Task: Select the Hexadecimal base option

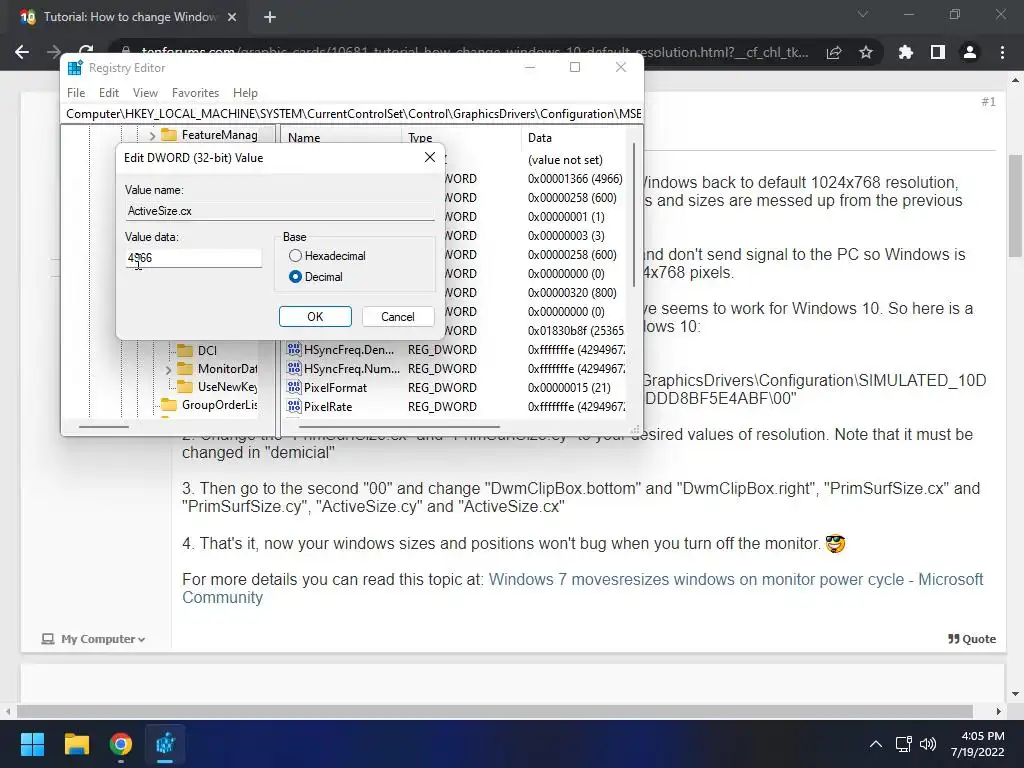Action: 295,256
